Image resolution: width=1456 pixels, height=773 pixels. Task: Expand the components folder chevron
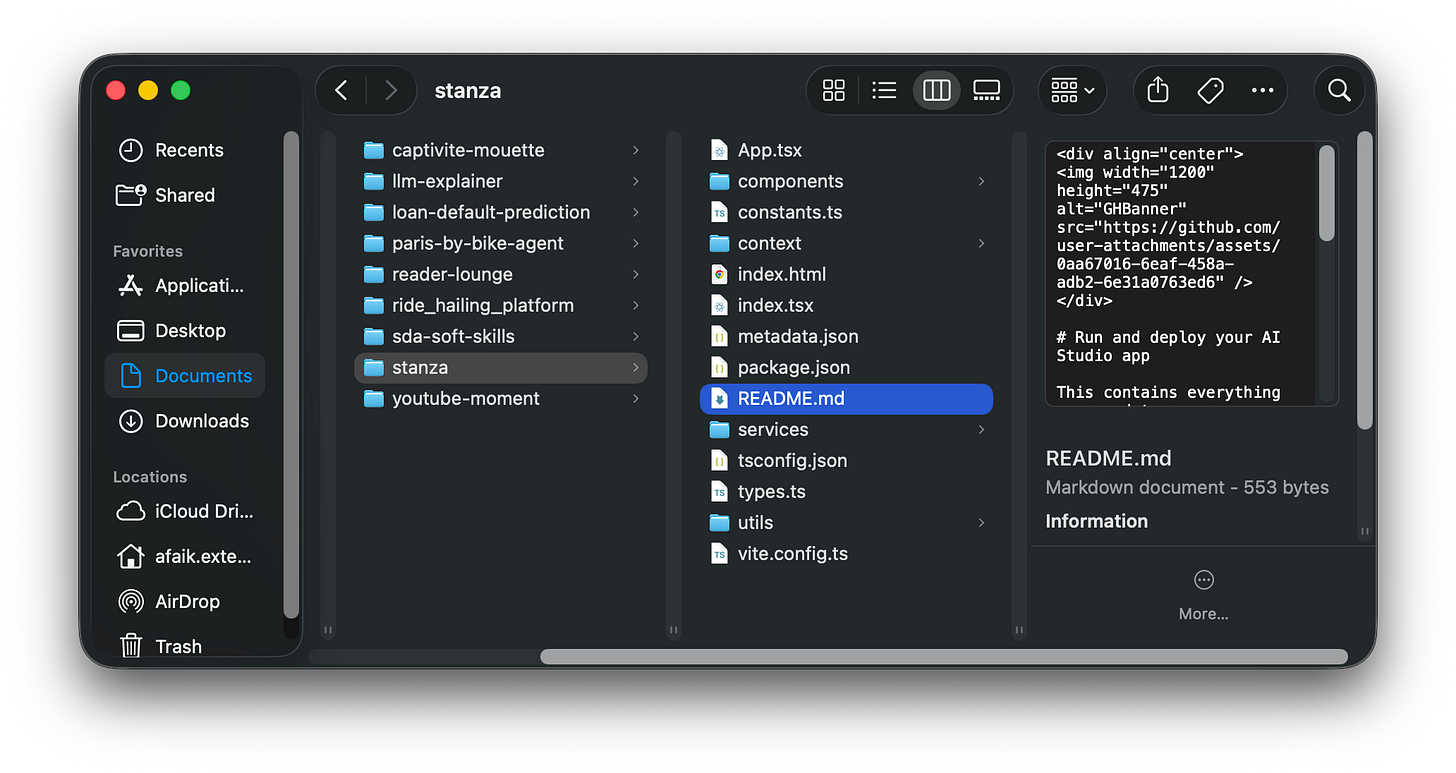981,181
